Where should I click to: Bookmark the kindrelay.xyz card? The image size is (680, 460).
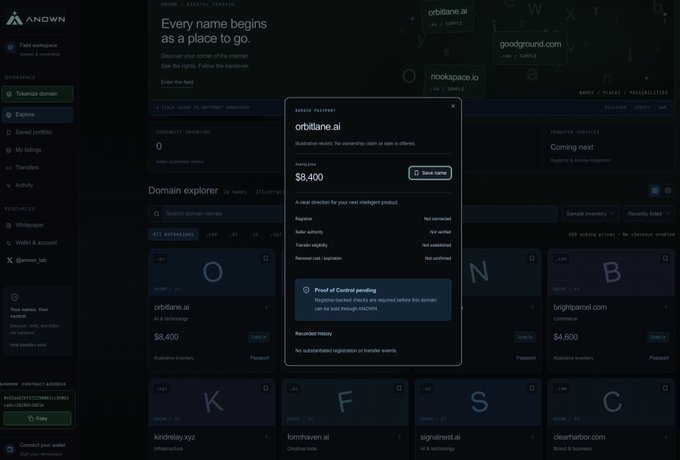click(265, 388)
